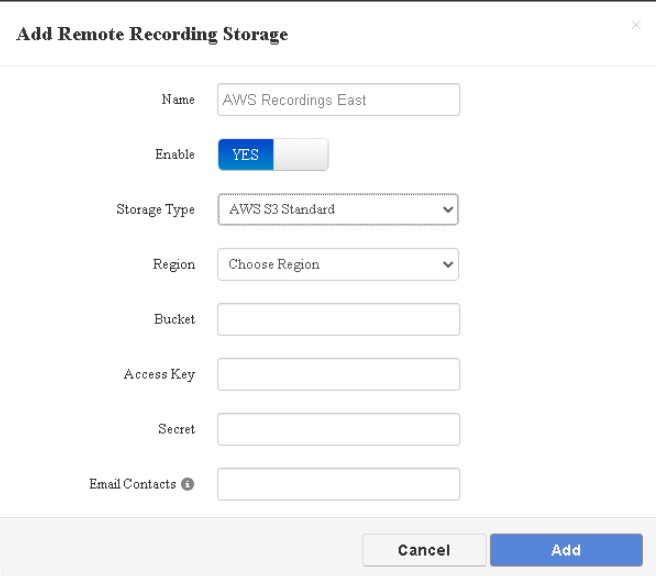Close the Add Remote Recording Storage dialog
The height and width of the screenshot is (576, 656).
tap(636, 25)
